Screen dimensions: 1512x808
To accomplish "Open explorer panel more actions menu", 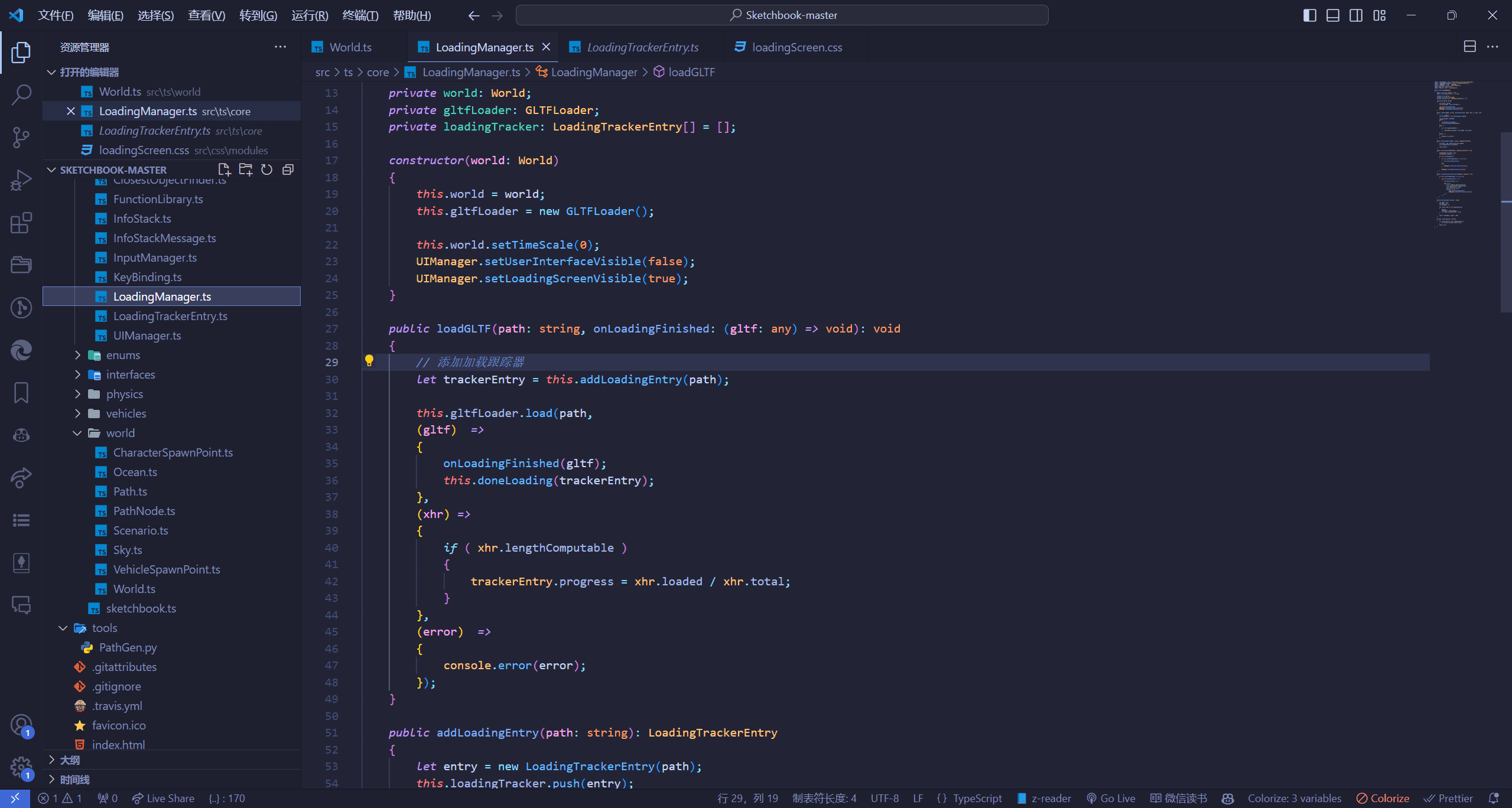I will (280, 47).
